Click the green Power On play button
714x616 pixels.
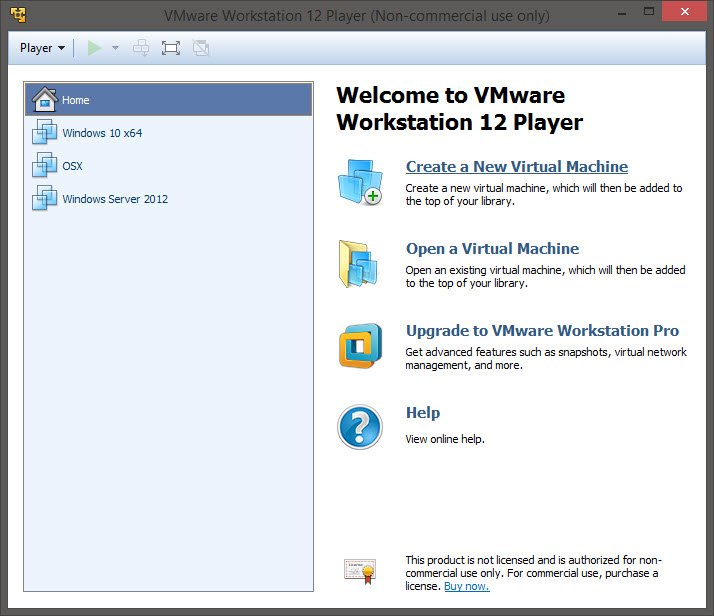(x=94, y=48)
